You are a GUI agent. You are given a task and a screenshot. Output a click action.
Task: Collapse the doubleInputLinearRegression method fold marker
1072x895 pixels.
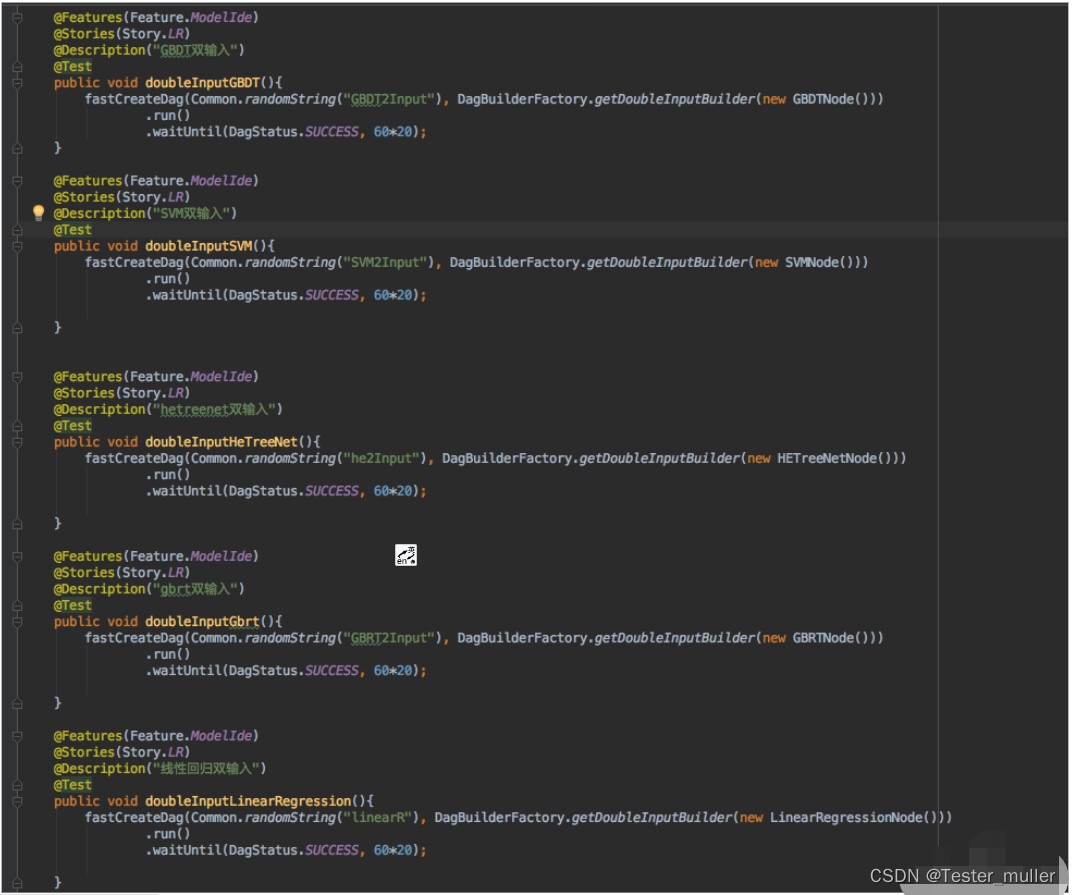pos(18,803)
